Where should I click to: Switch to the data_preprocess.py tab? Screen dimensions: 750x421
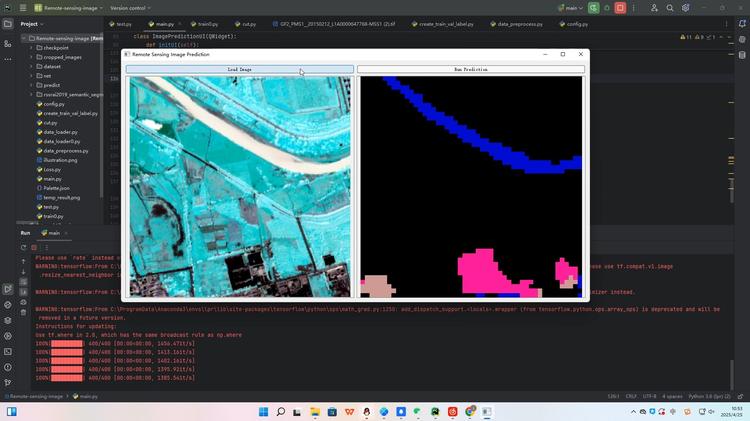tap(516, 24)
